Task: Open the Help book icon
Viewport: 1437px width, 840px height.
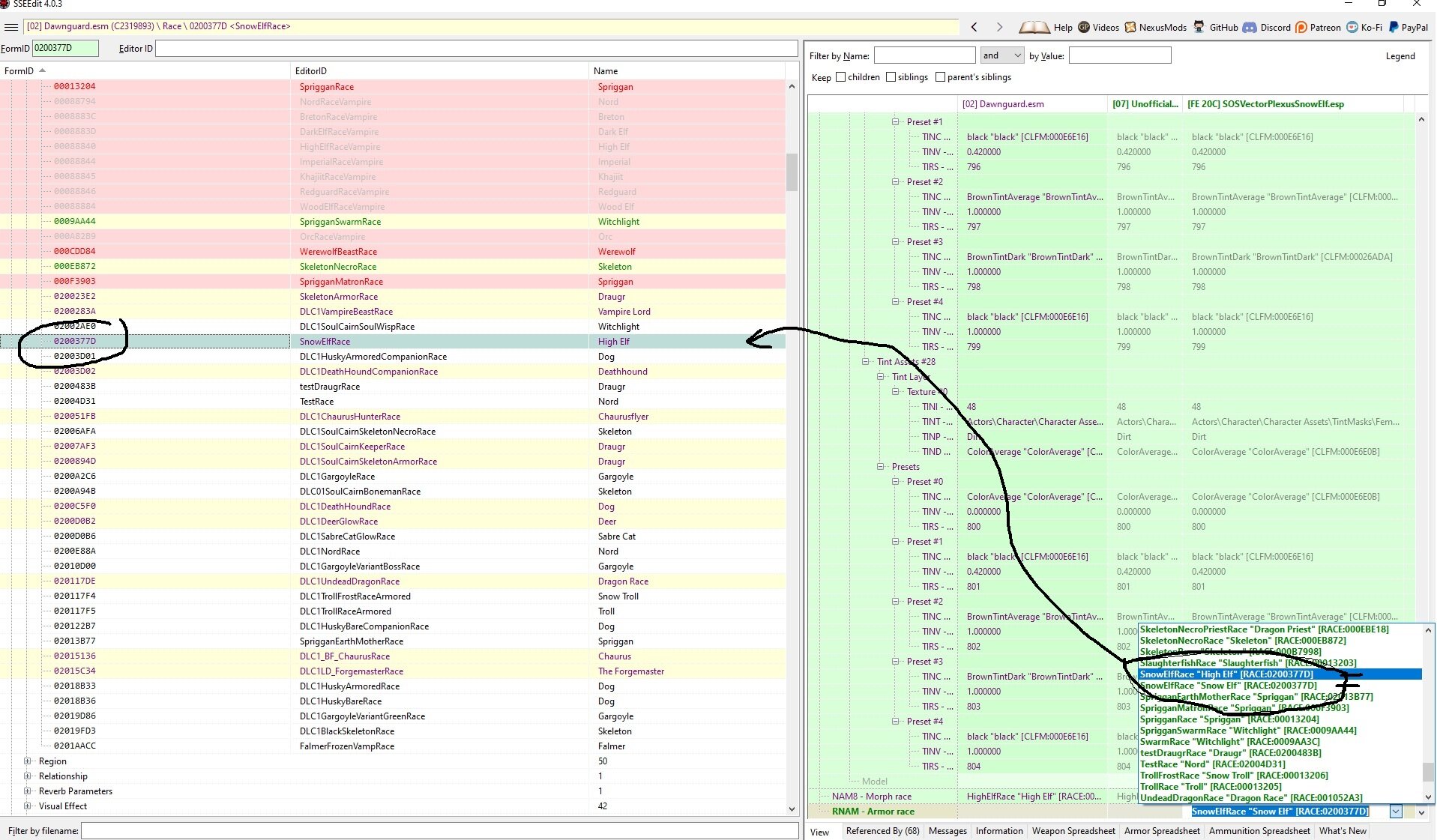Action: (1034, 28)
